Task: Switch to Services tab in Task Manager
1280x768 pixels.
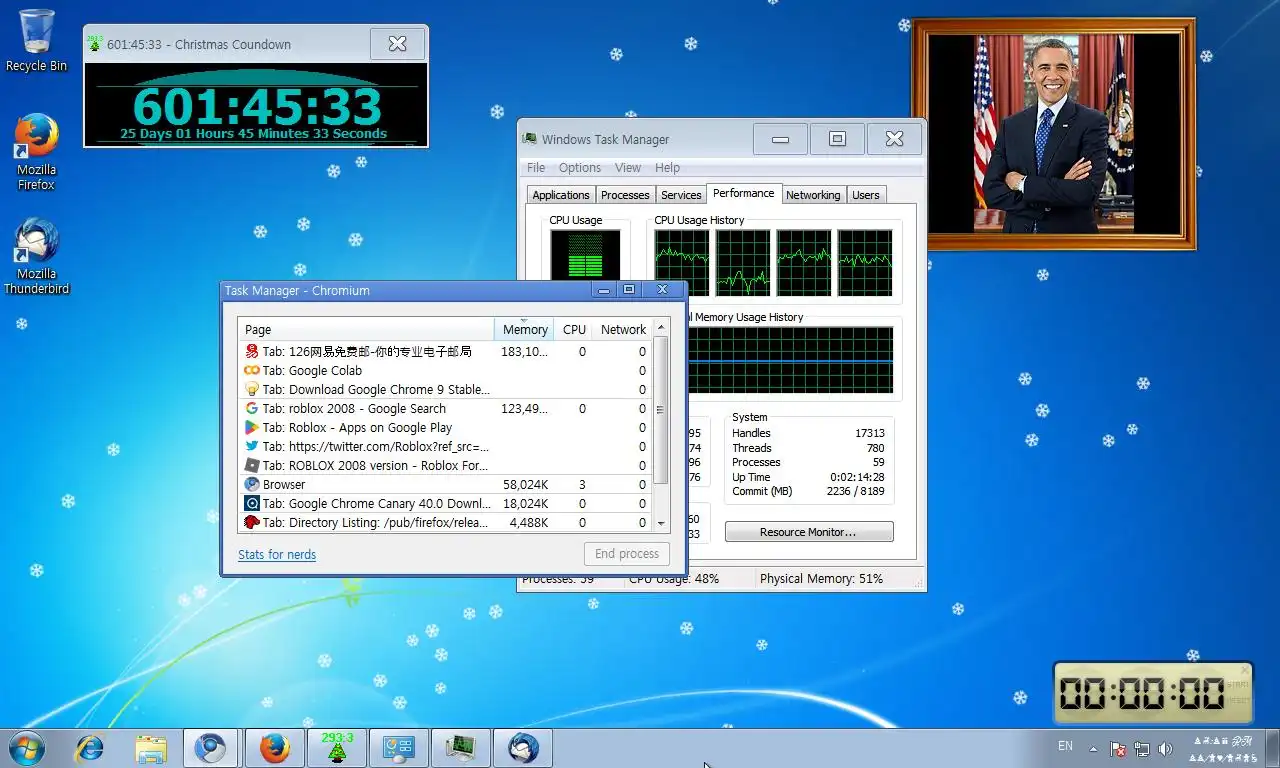Action: point(681,195)
